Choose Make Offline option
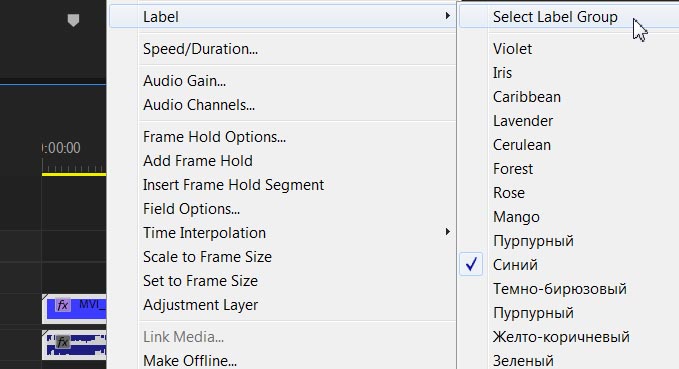Screen dimensions: 679x369 click(190, 361)
